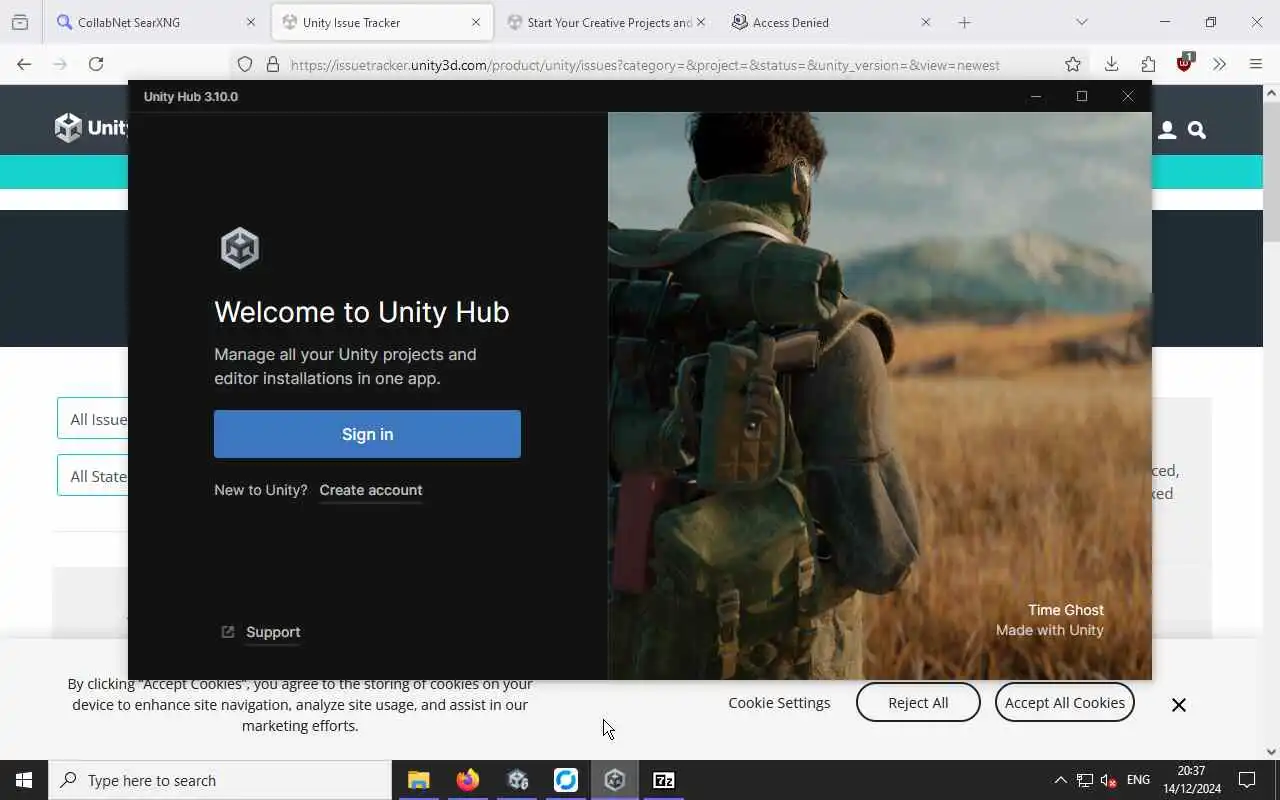Open the gear-box app on the taskbar
Screen dimensions: 1280x800
517,780
